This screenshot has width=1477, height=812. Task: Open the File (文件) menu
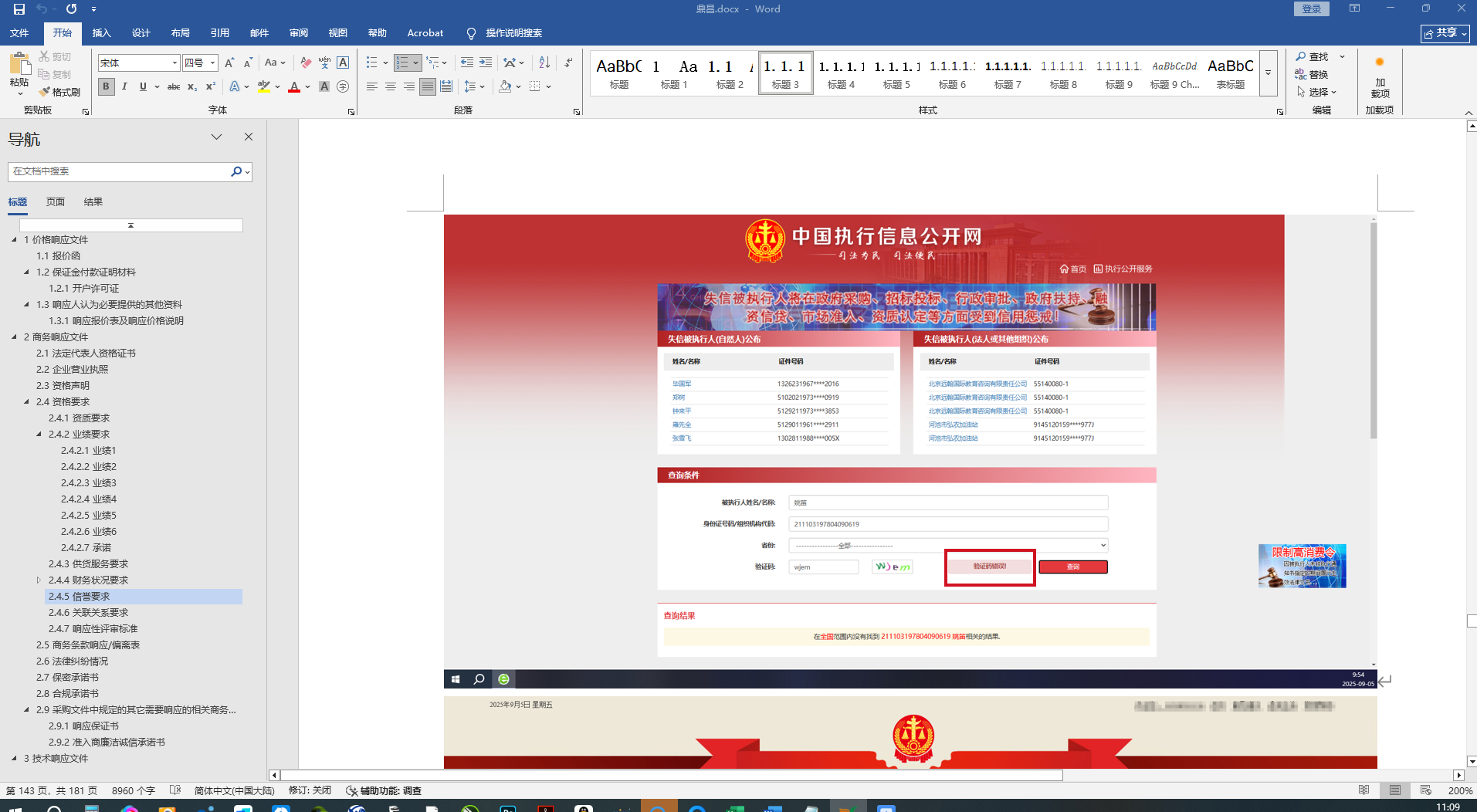19,33
